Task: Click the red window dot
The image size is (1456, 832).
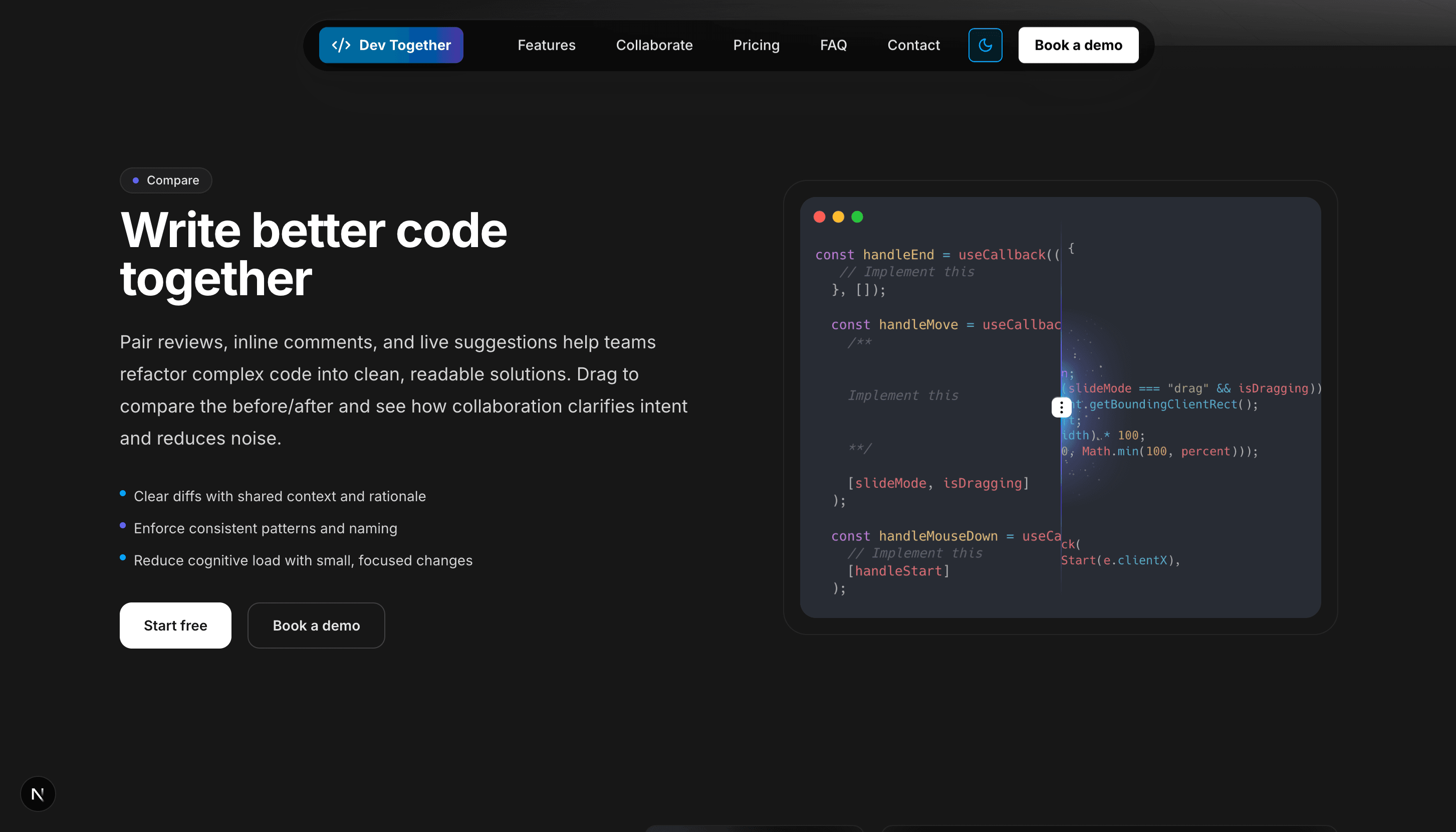Action: tap(819, 217)
